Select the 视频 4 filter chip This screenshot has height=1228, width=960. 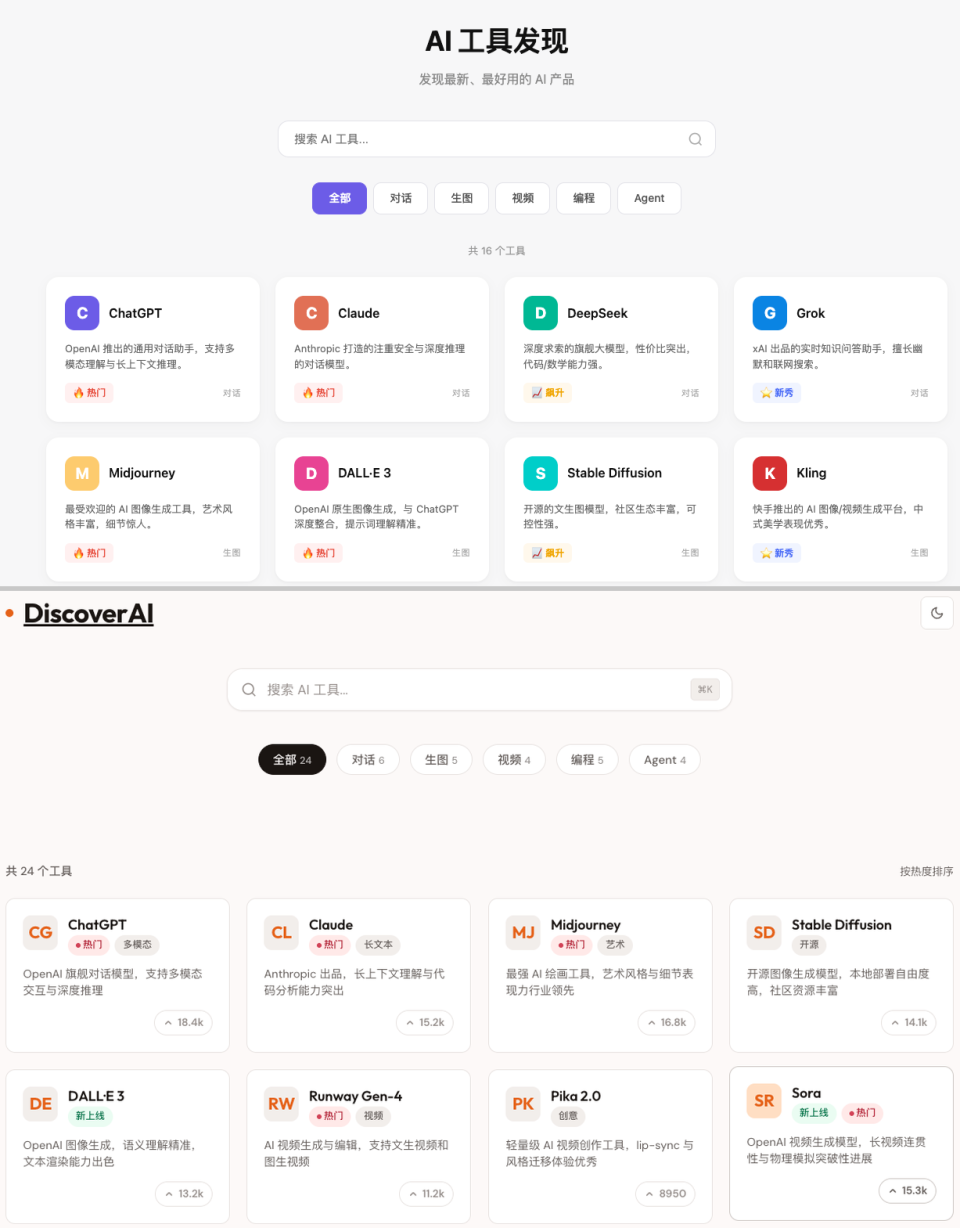click(x=514, y=760)
